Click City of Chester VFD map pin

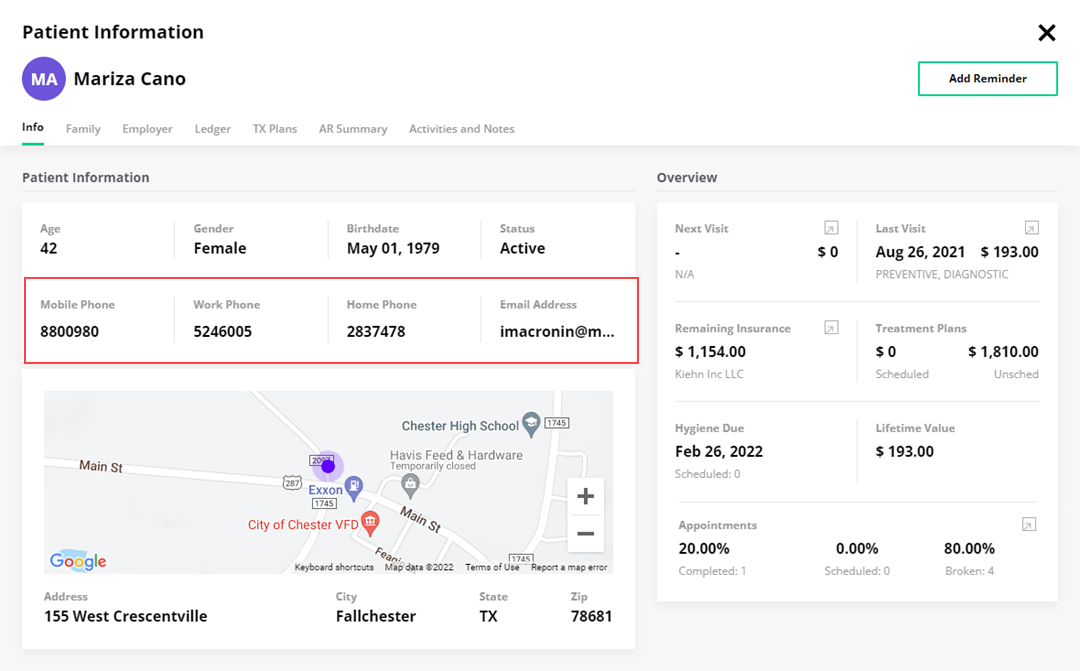(370, 521)
